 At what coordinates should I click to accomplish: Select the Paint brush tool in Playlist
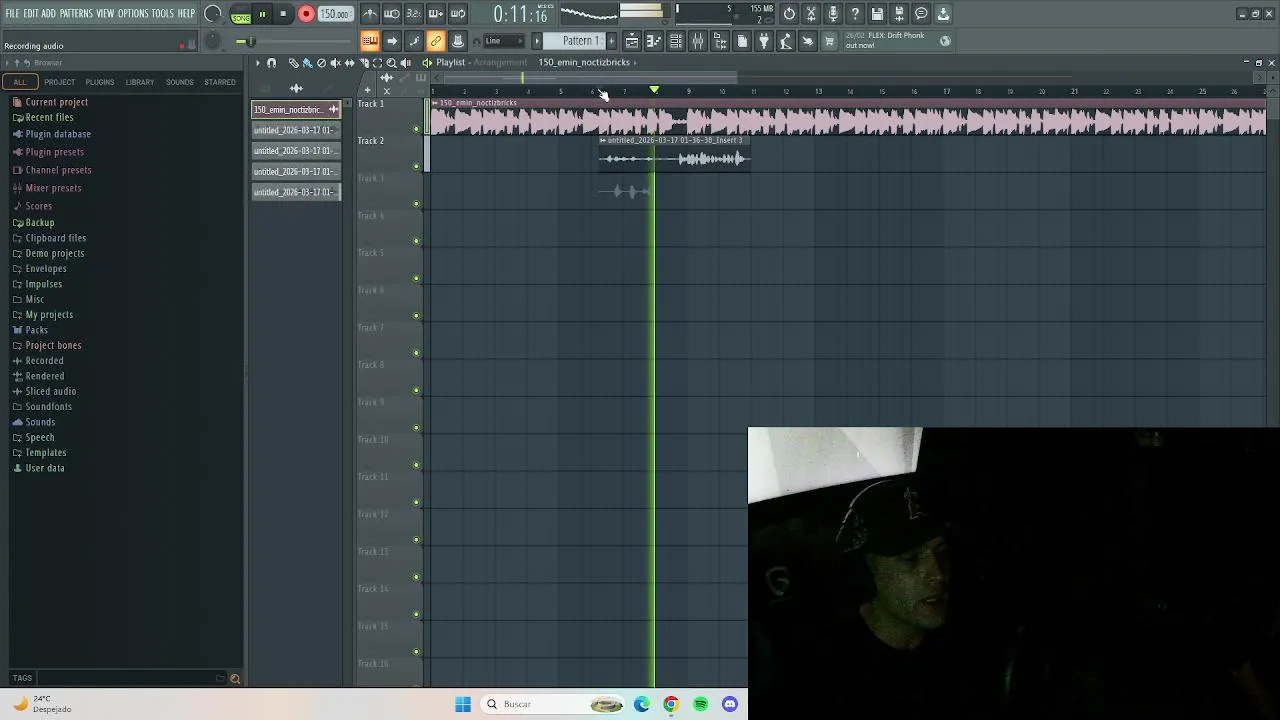(x=307, y=63)
